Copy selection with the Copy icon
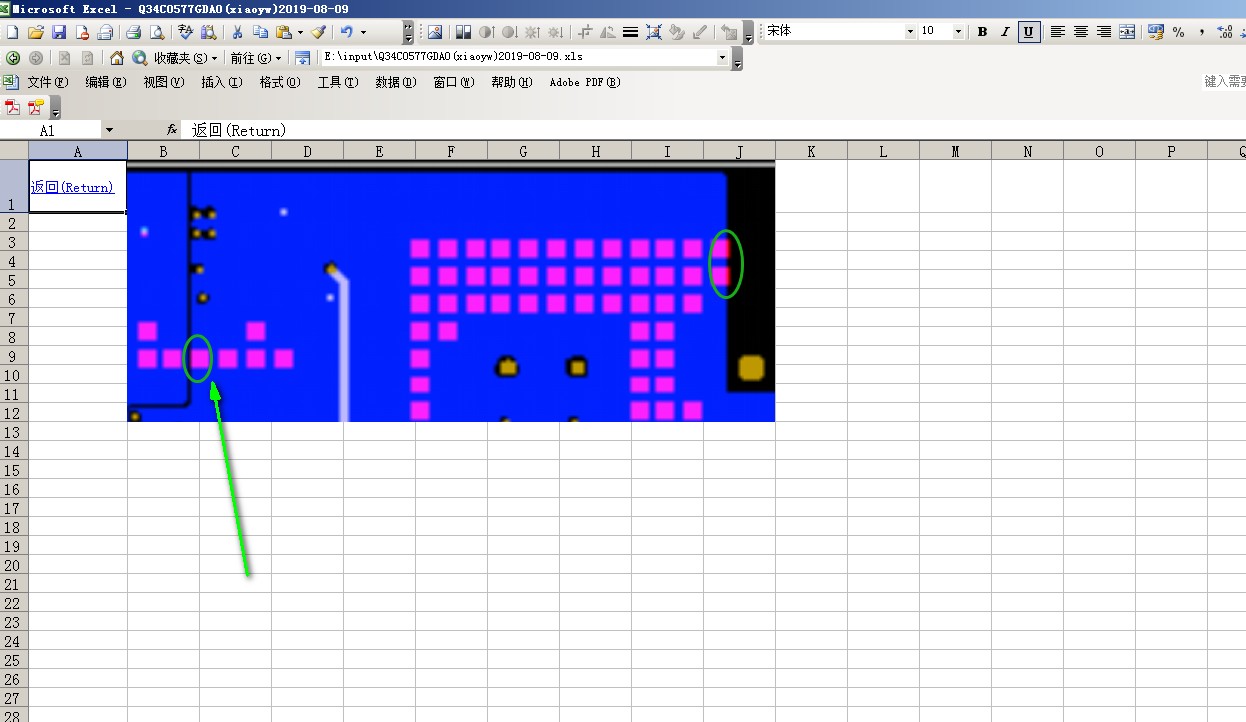 (x=260, y=32)
